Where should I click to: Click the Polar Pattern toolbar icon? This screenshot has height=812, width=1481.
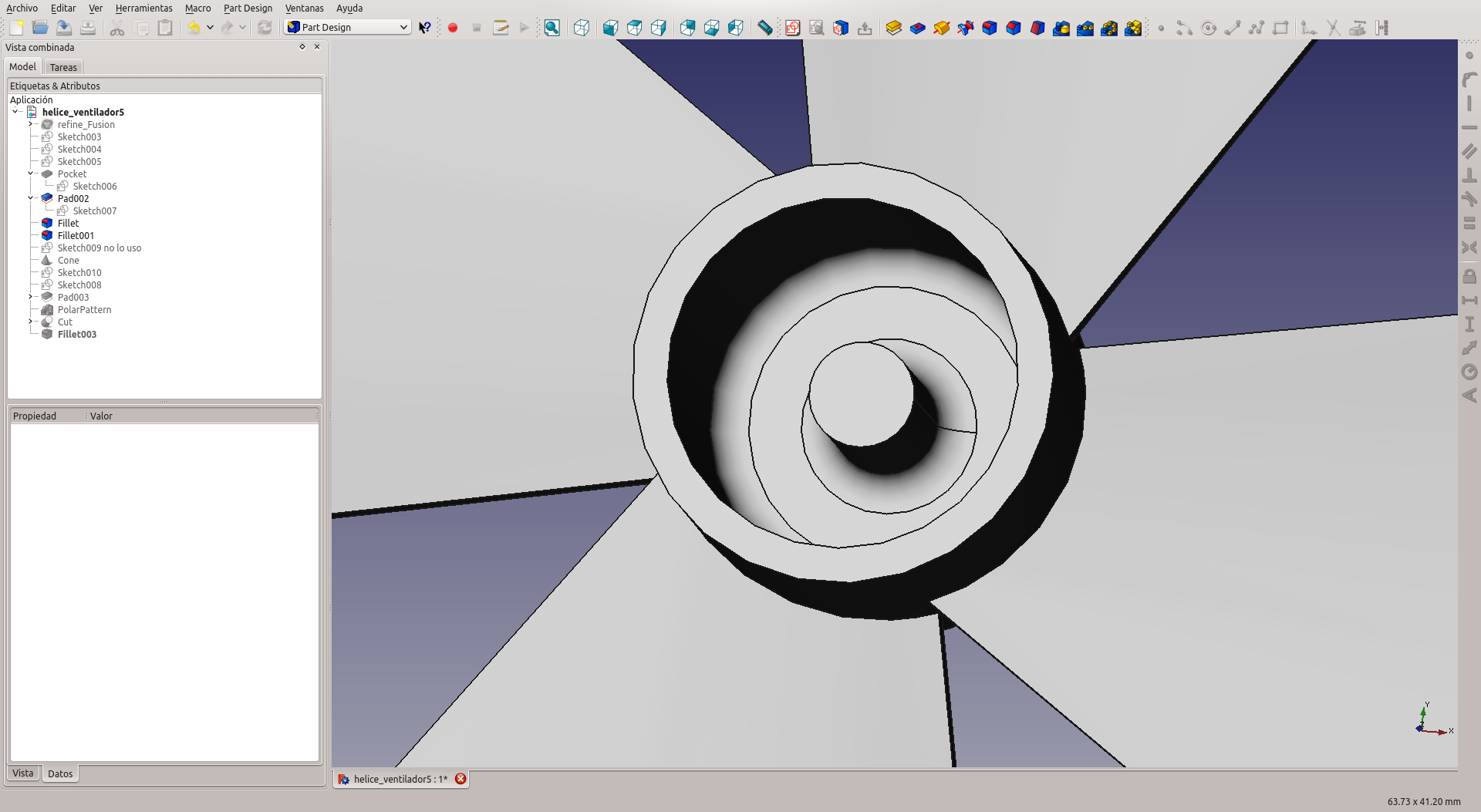coord(1109,28)
